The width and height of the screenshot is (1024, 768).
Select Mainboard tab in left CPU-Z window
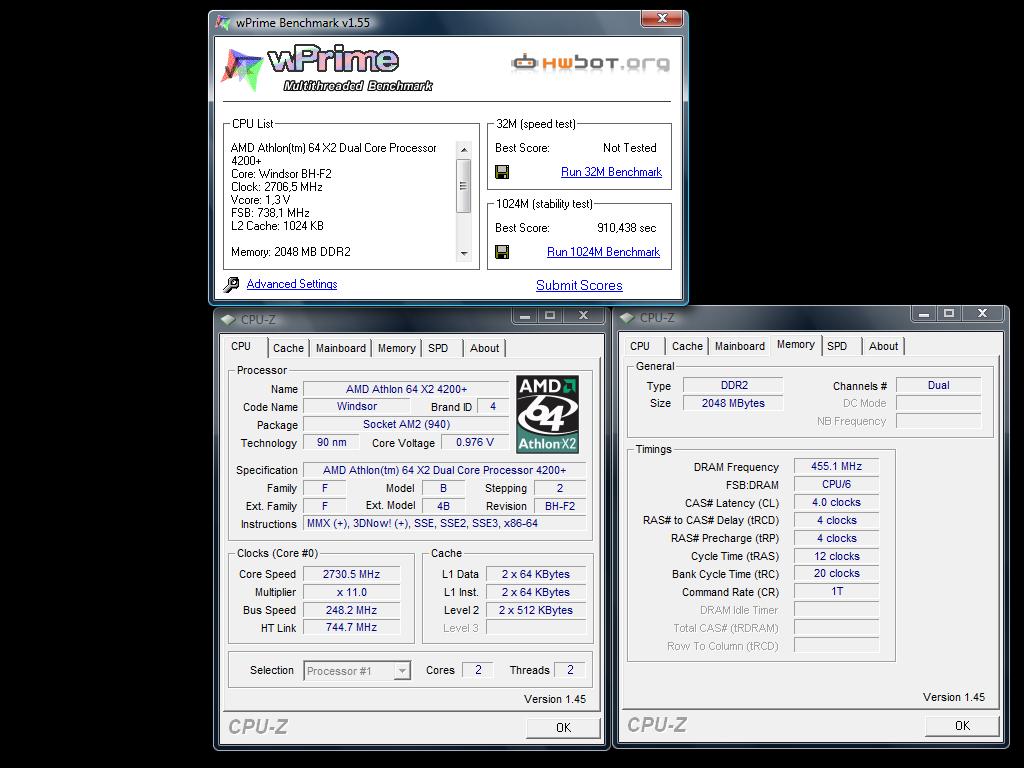[340, 348]
